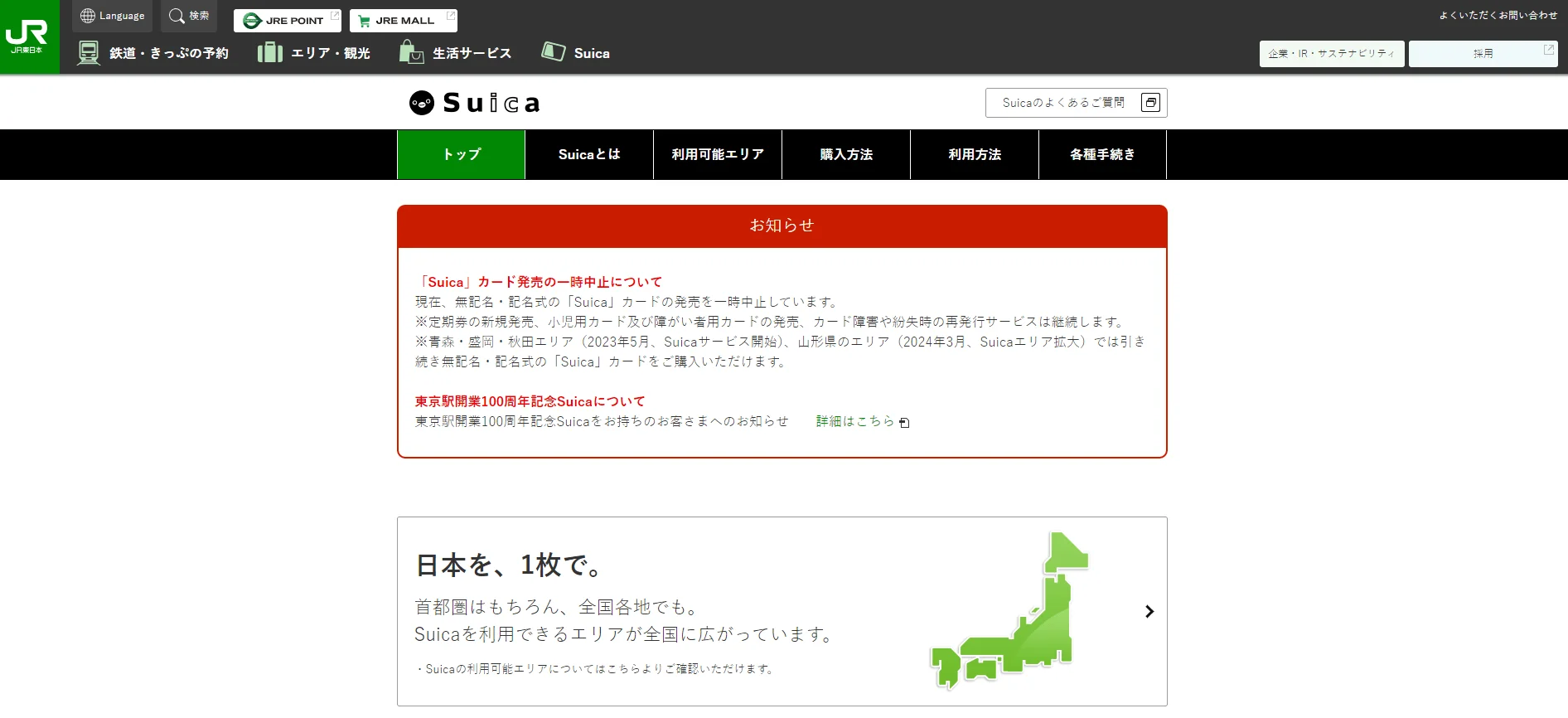Screen dimensions: 1568x718
Task: Click the JRE POINT logo icon
Action: [252, 21]
